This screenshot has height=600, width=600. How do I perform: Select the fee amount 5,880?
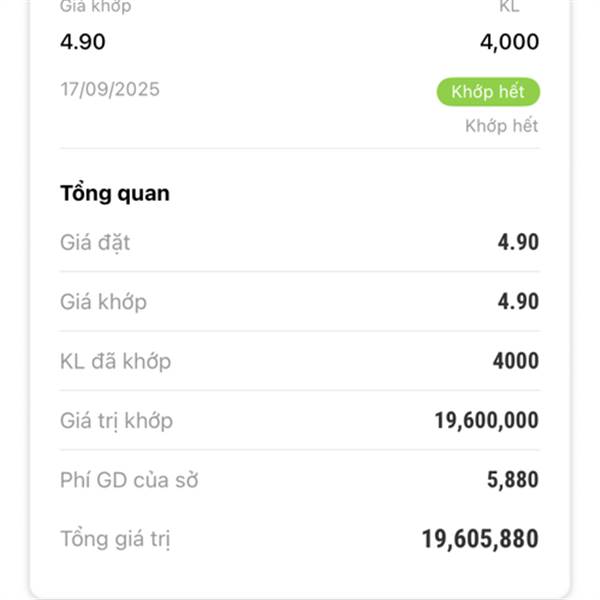click(513, 480)
